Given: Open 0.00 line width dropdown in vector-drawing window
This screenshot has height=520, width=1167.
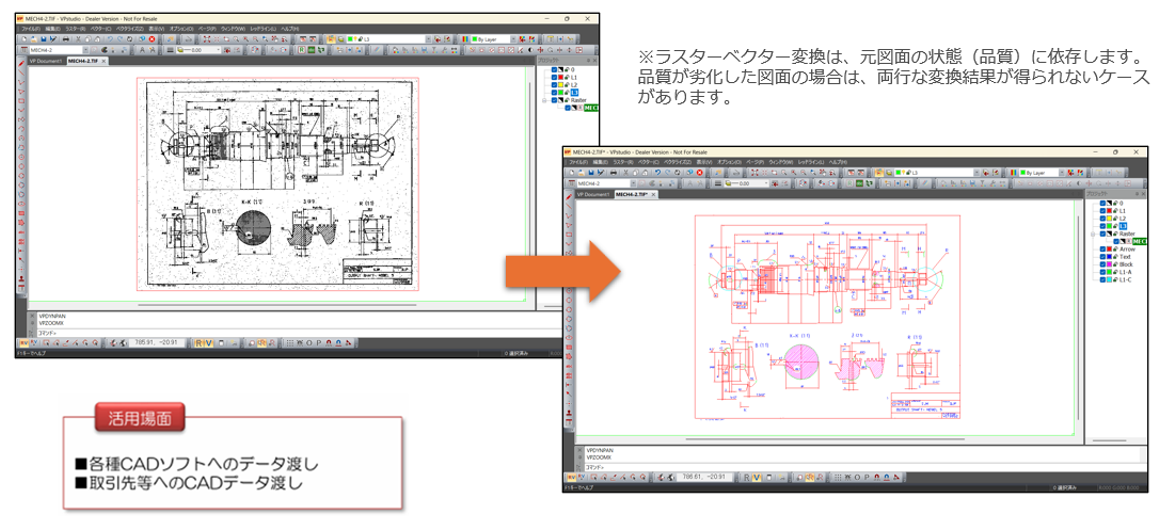Looking at the screenshot, I should [766, 184].
